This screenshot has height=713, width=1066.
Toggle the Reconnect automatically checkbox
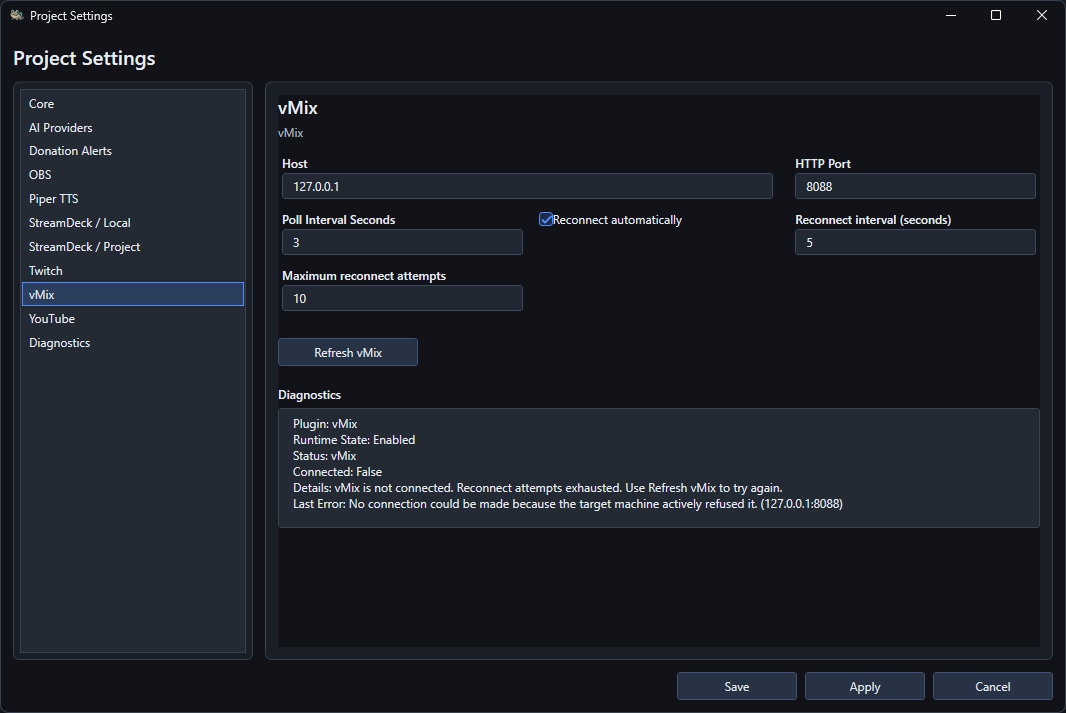545,220
